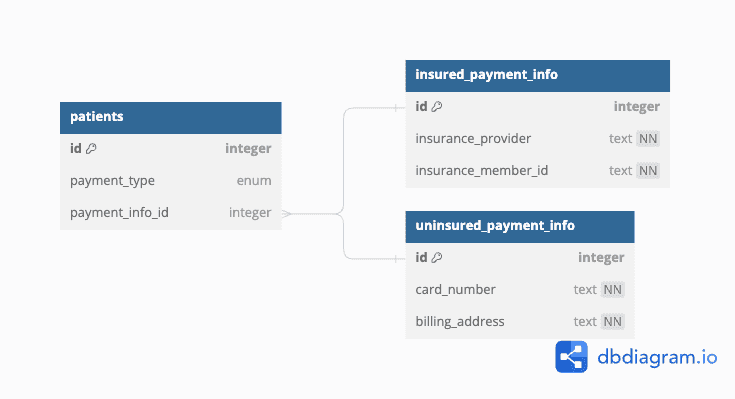Select the payment_type enum row
735x399 pixels.
171,181
